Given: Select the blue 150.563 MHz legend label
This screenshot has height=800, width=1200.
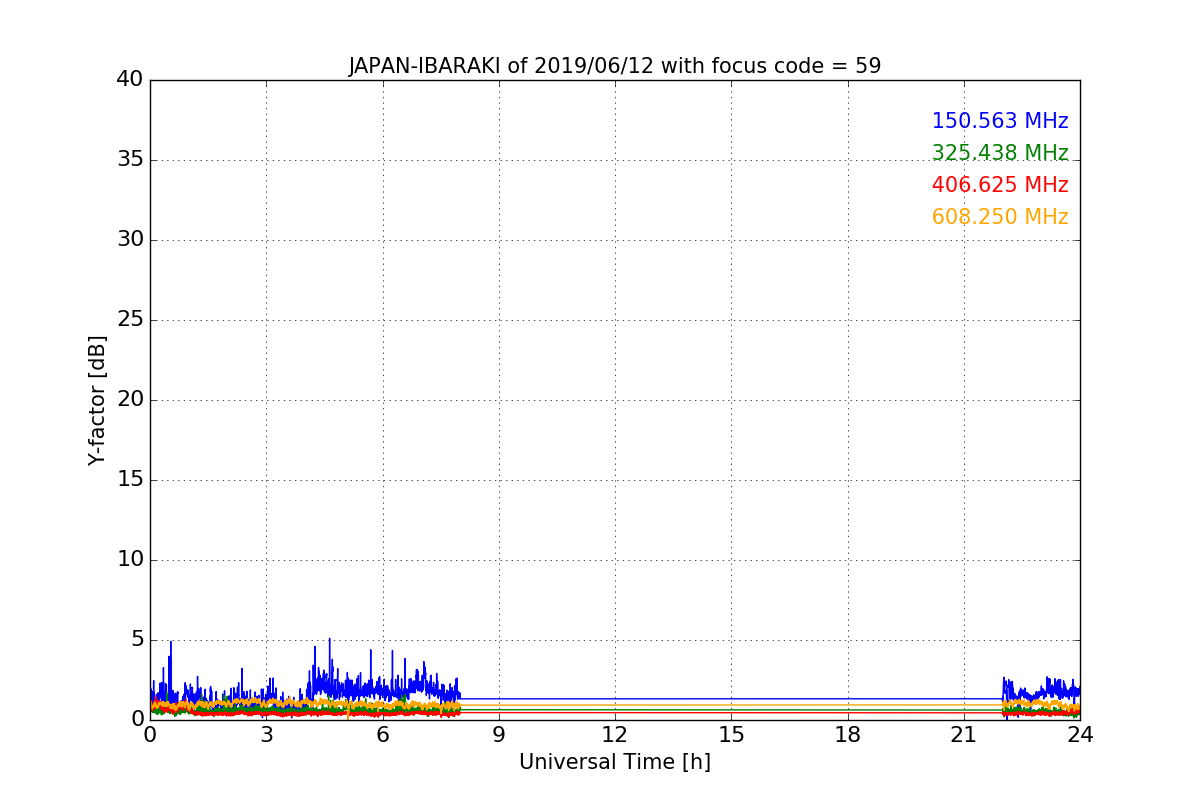Looking at the screenshot, I should pyautogui.click(x=1000, y=121).
